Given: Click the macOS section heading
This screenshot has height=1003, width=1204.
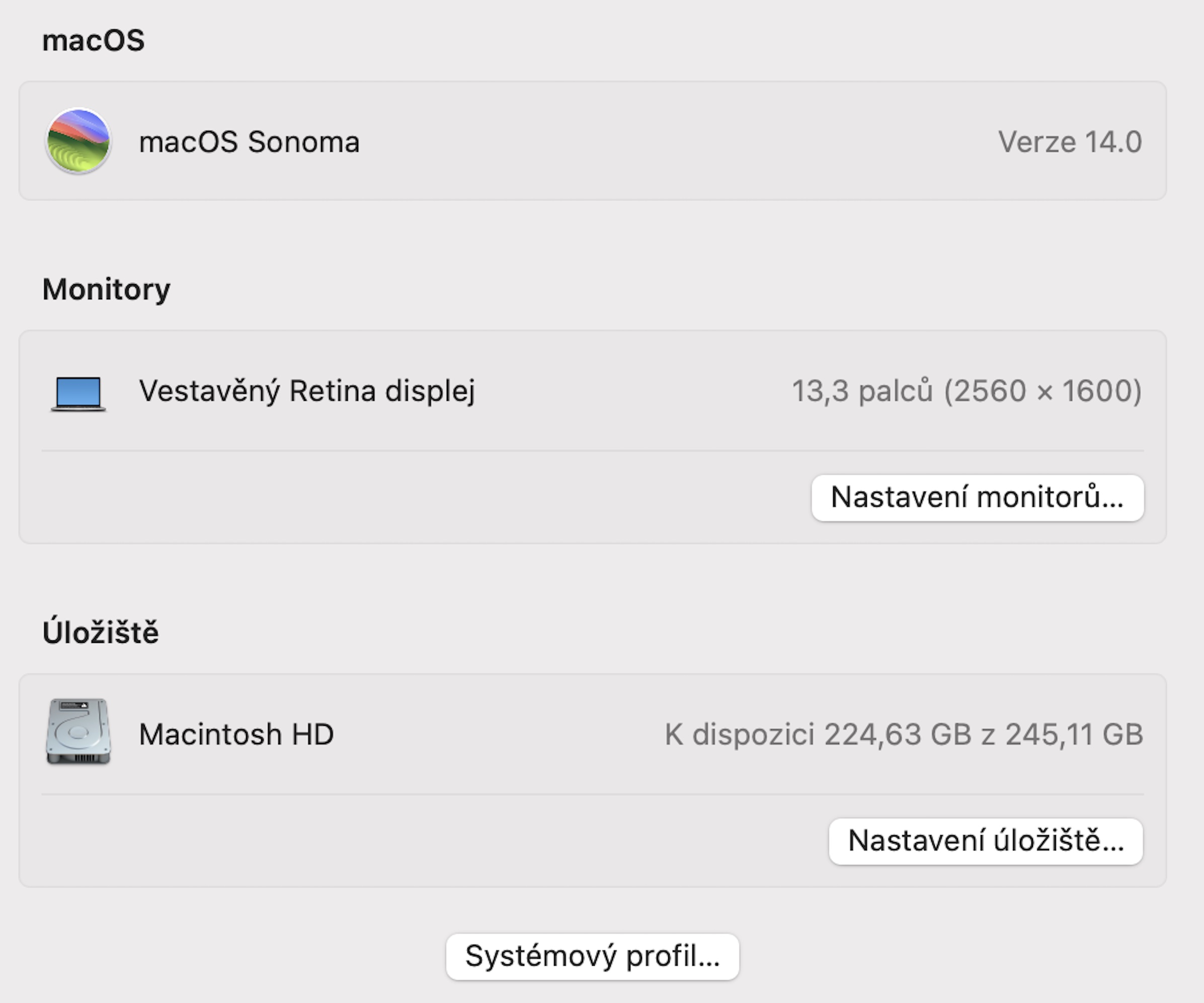Looking at the screenshot, I should (93, 41).
